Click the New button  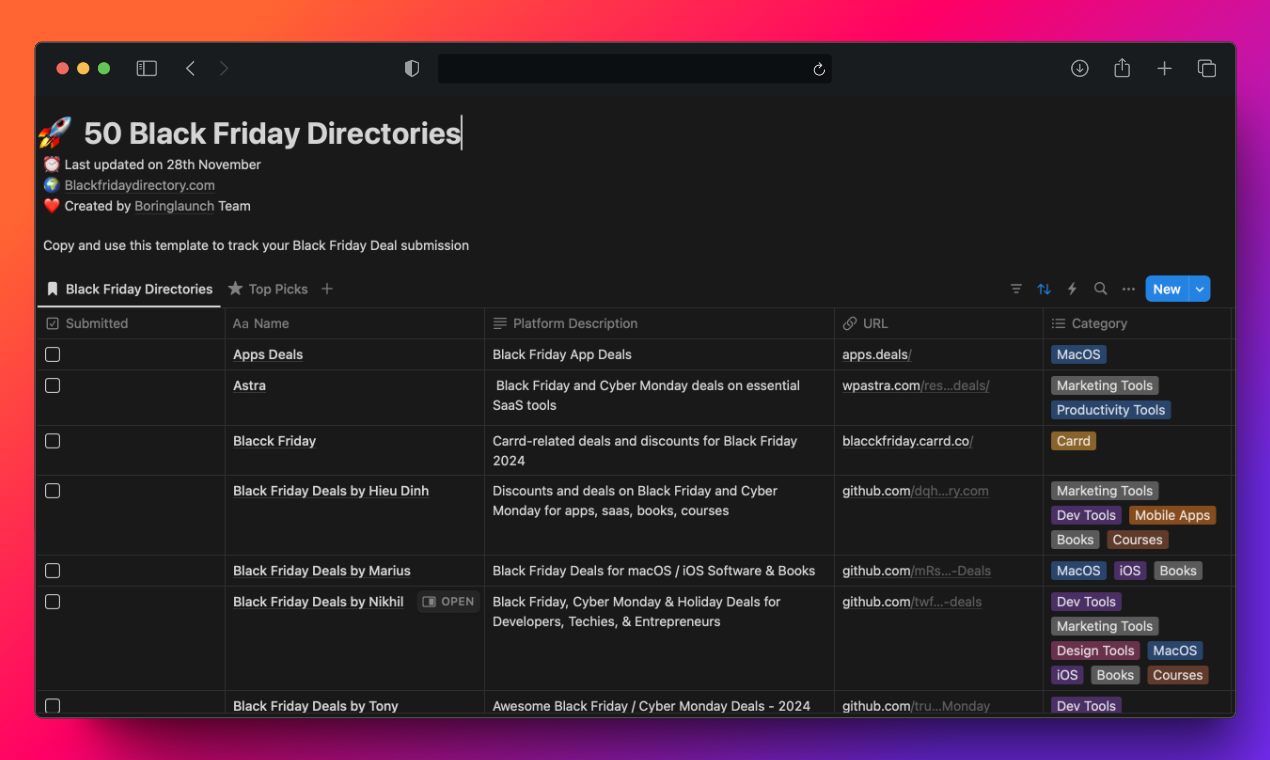point(1167,289)
